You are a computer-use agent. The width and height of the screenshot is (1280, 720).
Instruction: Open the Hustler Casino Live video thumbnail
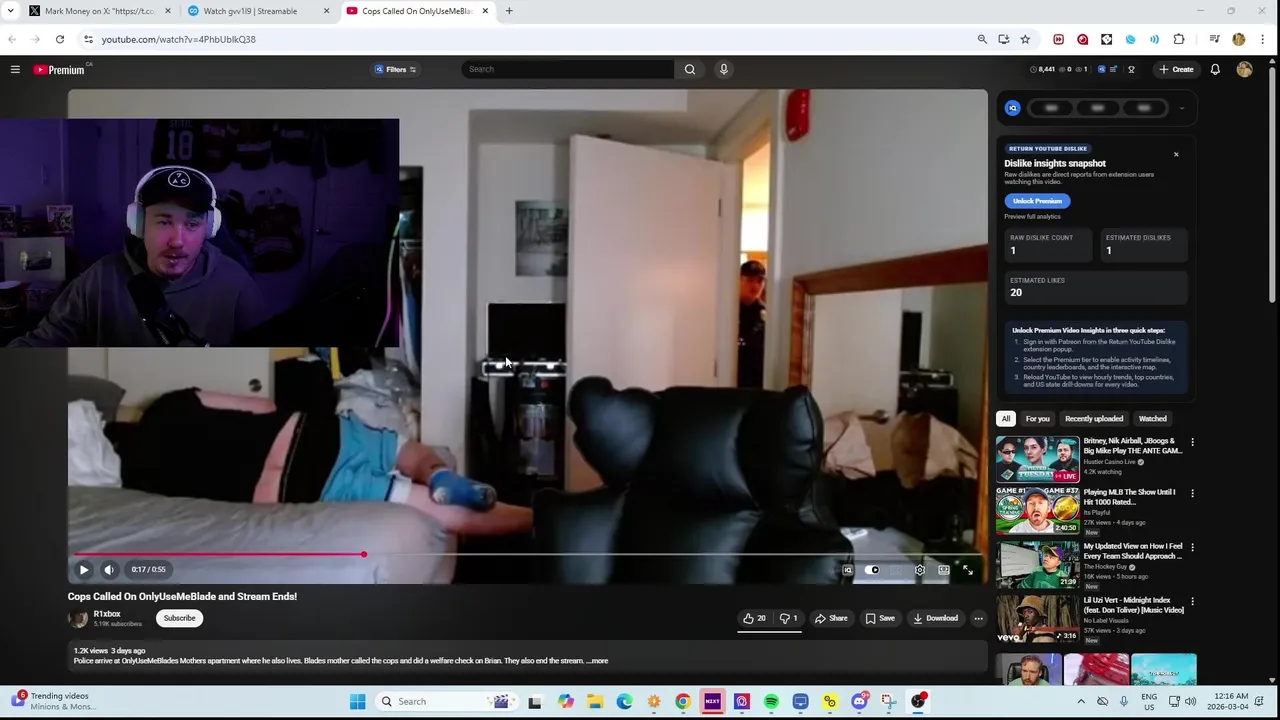[x=1037, y=459]
